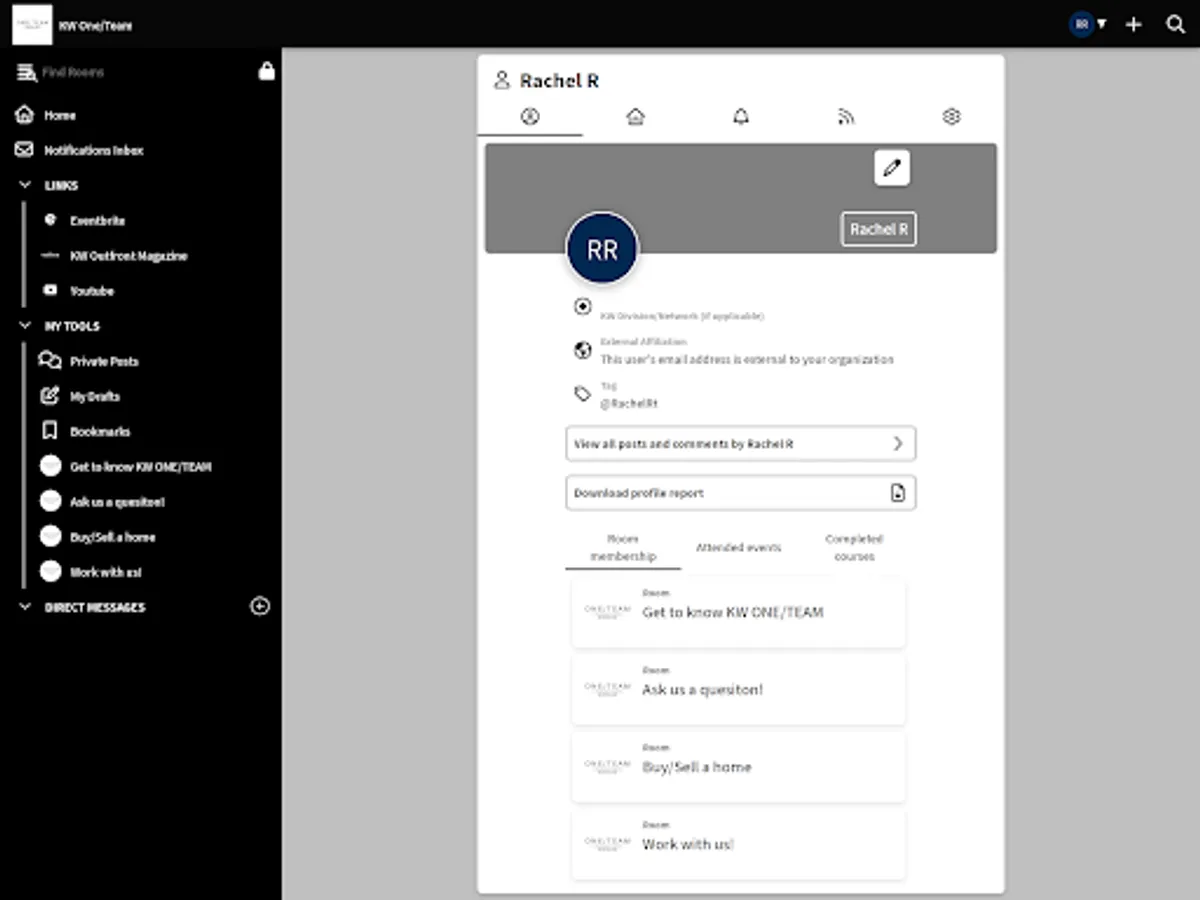Open search with the magnifier icon
The image size is (1200, 900).
[x=1176, y=24]
